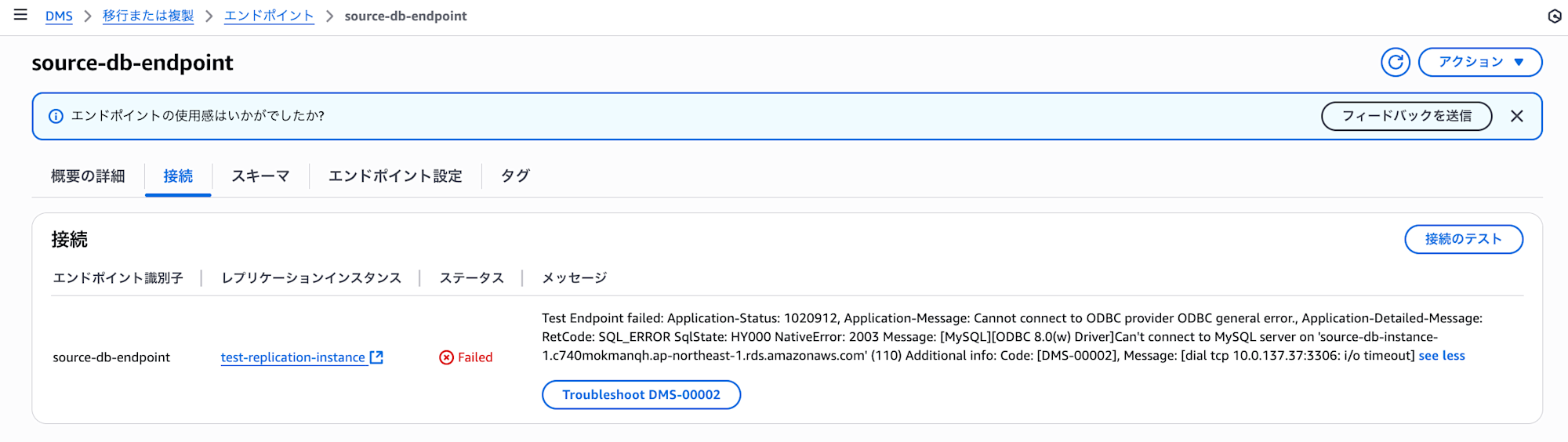1568x442 pixels.
Task: Click external link icon beside test-replication-instance
Action: tap(376, 357)
